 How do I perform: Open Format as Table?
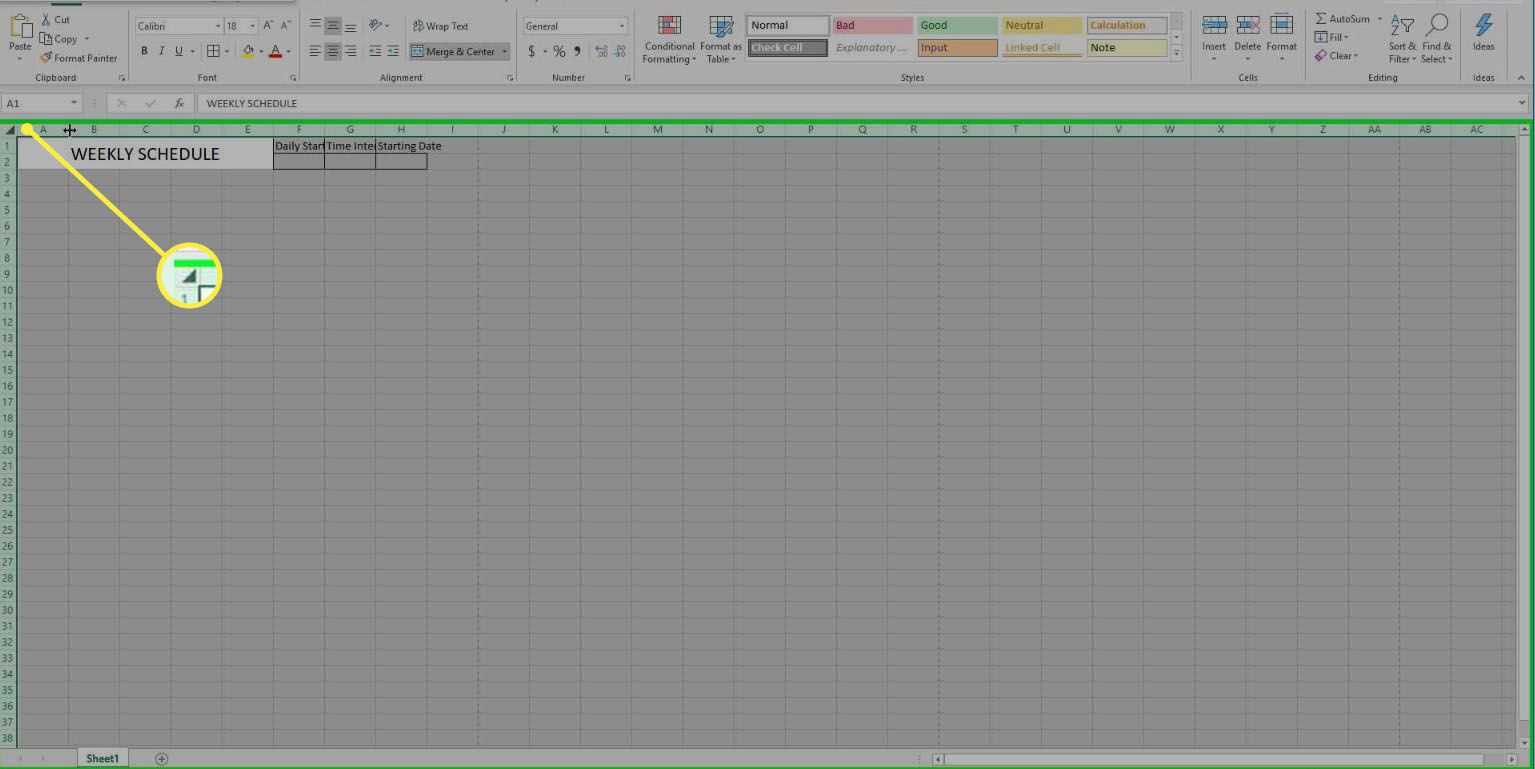point(720,40)
